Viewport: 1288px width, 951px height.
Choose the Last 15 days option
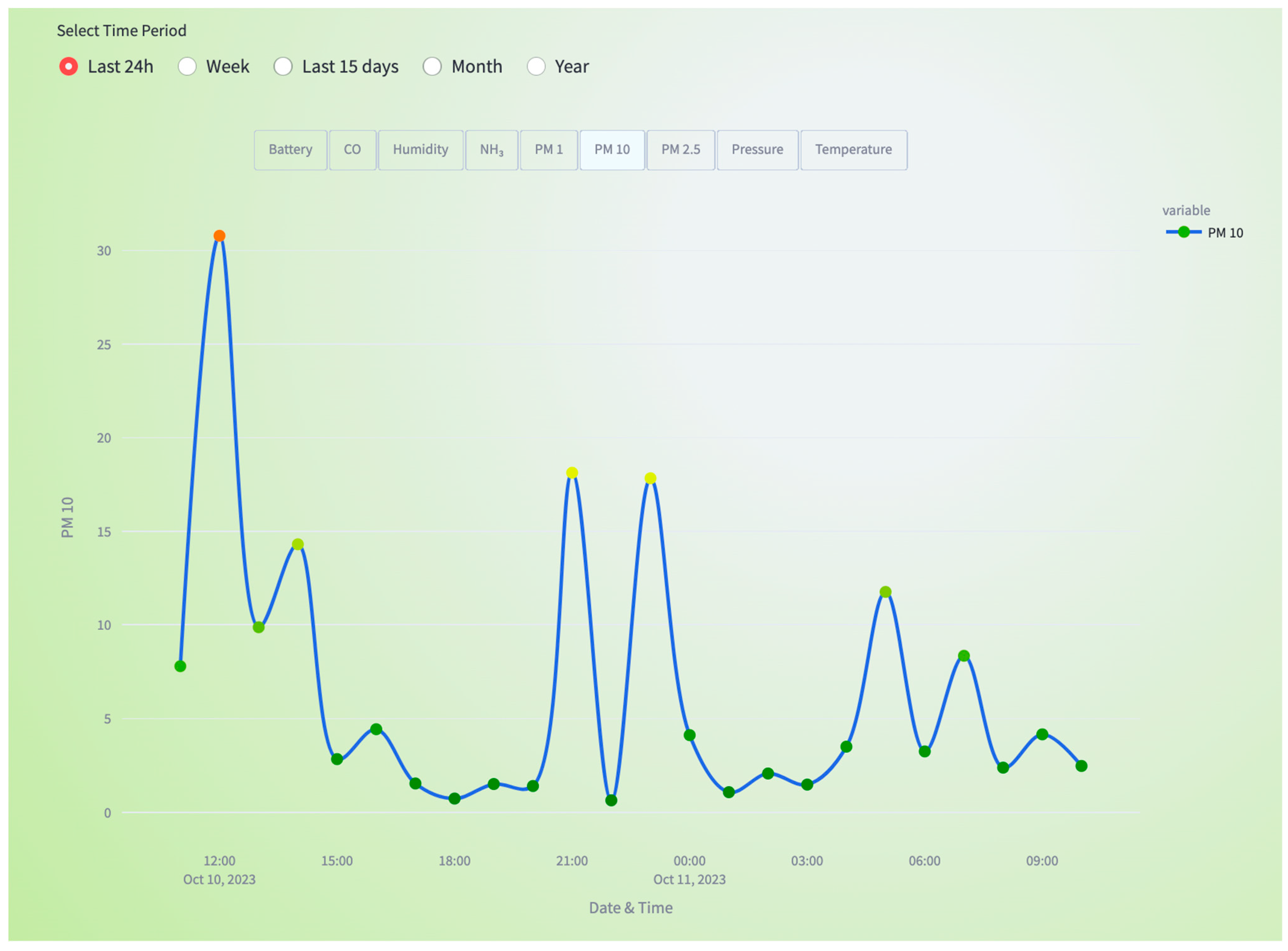click(x=282, y=66)
